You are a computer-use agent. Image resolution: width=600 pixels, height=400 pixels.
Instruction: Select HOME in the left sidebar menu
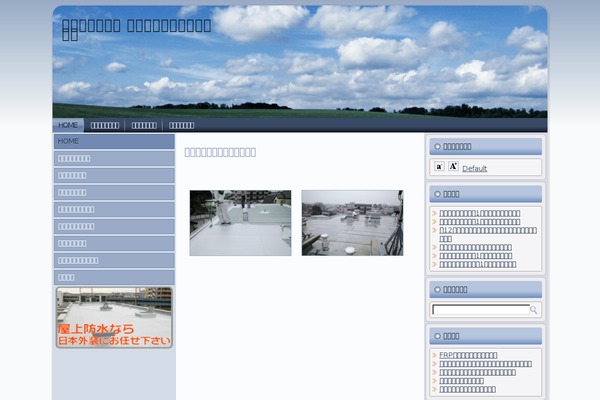coord(114,141)
